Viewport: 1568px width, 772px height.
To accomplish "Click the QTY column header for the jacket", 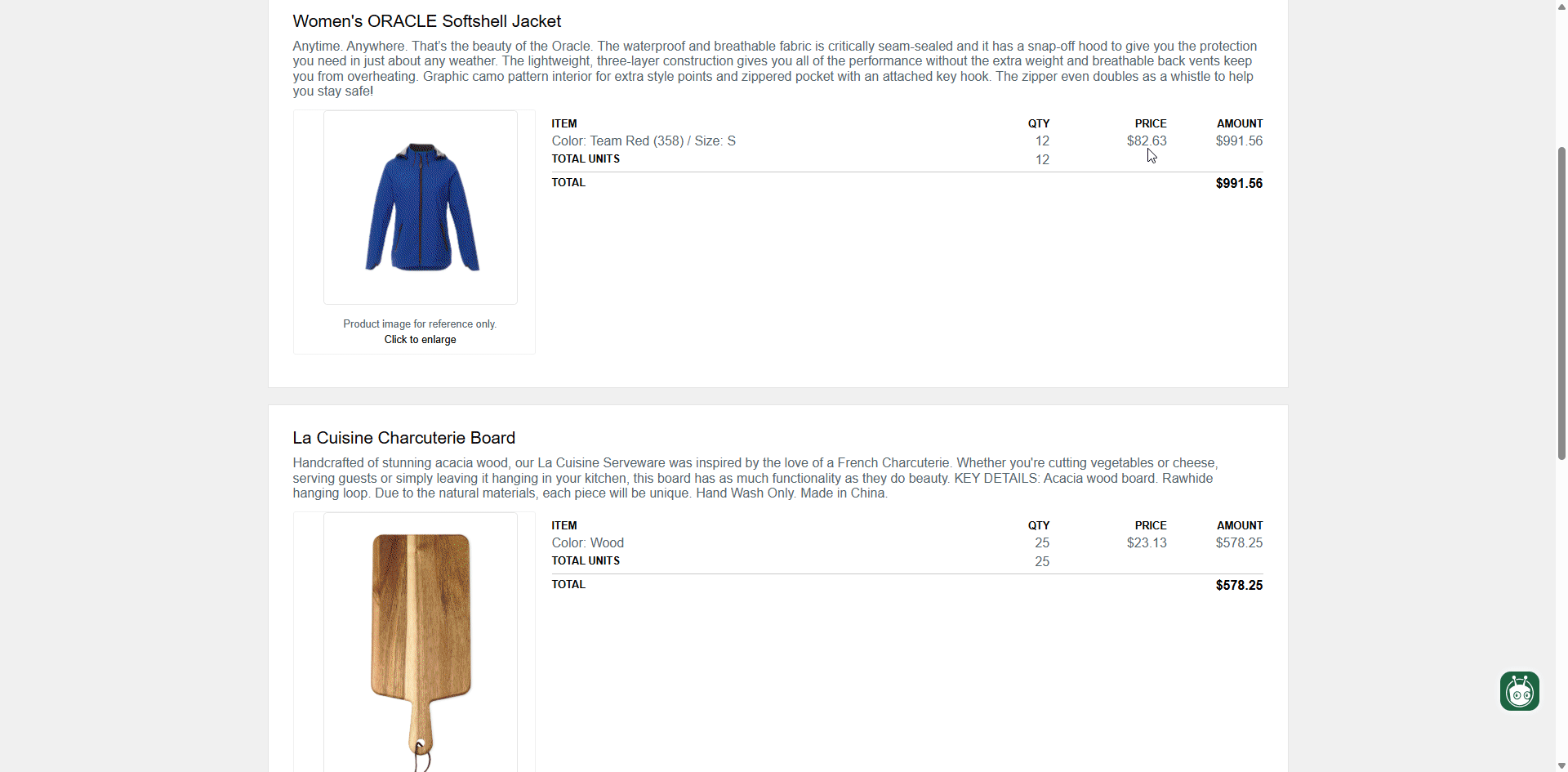I will pos(1038,124).
